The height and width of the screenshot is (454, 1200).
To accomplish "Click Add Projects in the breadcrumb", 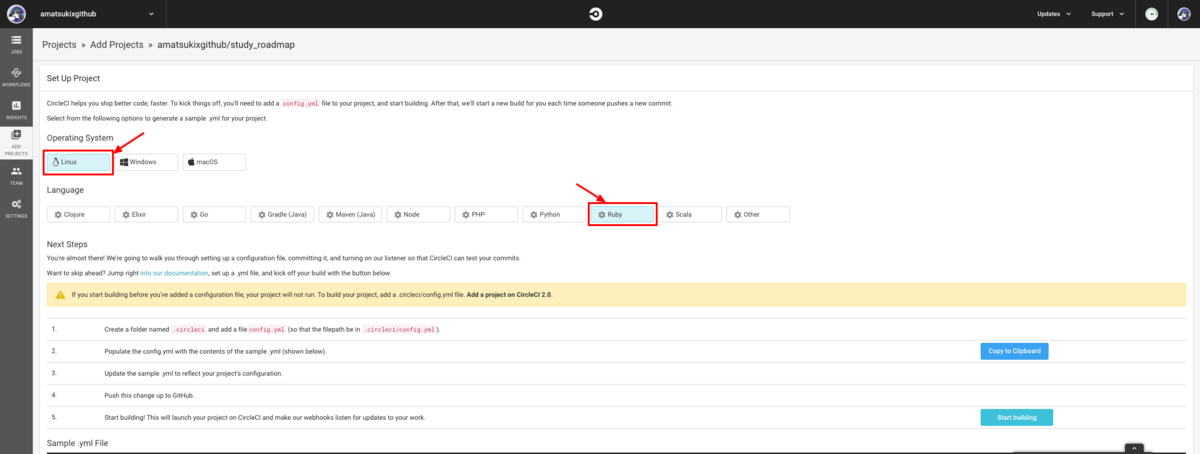I will click(118, 45).
